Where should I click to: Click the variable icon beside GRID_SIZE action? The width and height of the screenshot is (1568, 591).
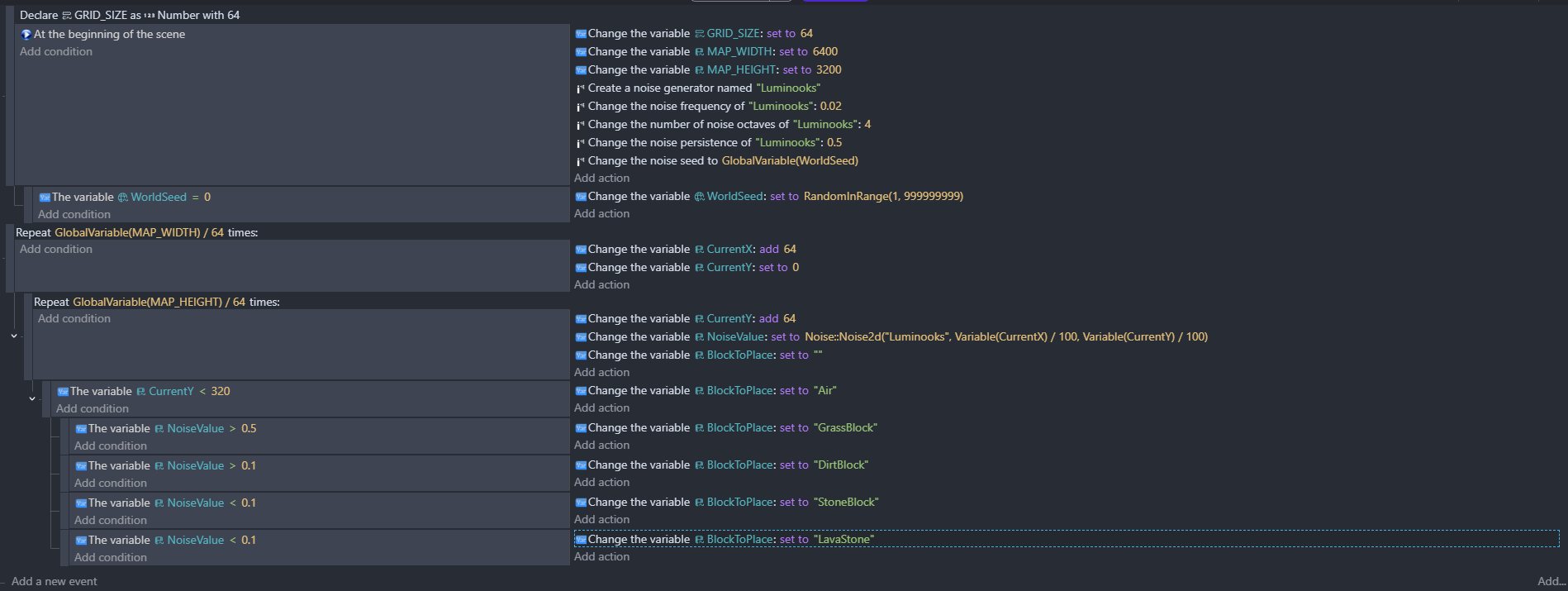(x=581, y=34)
